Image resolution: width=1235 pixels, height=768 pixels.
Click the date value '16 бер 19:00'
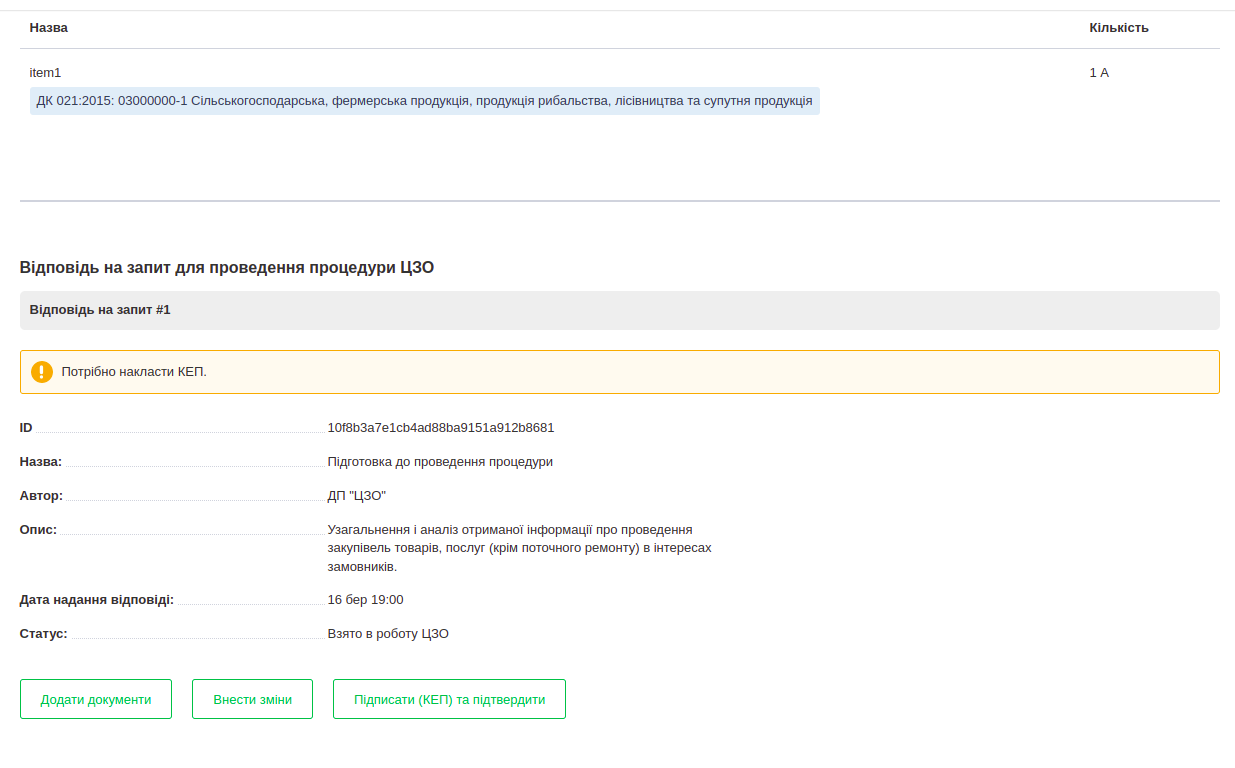point(365,600)
